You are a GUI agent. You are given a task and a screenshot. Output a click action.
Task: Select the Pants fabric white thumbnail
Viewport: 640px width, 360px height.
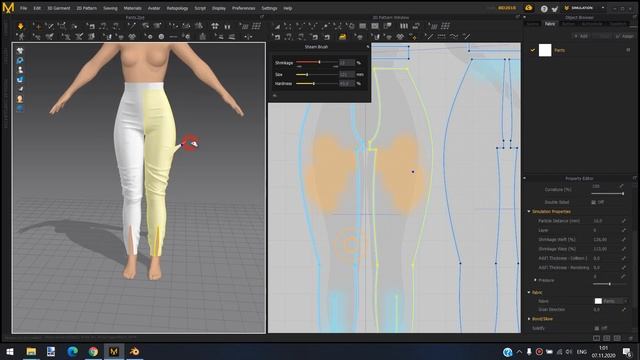[x=545, y=50]
